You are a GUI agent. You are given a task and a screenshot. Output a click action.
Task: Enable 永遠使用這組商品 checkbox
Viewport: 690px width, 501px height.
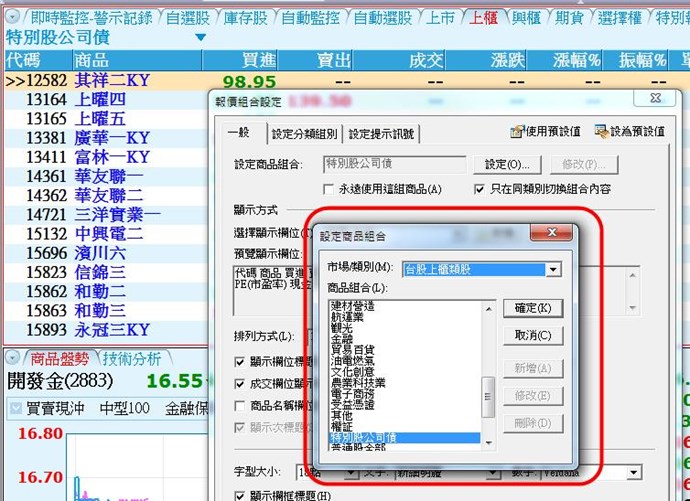329,189
